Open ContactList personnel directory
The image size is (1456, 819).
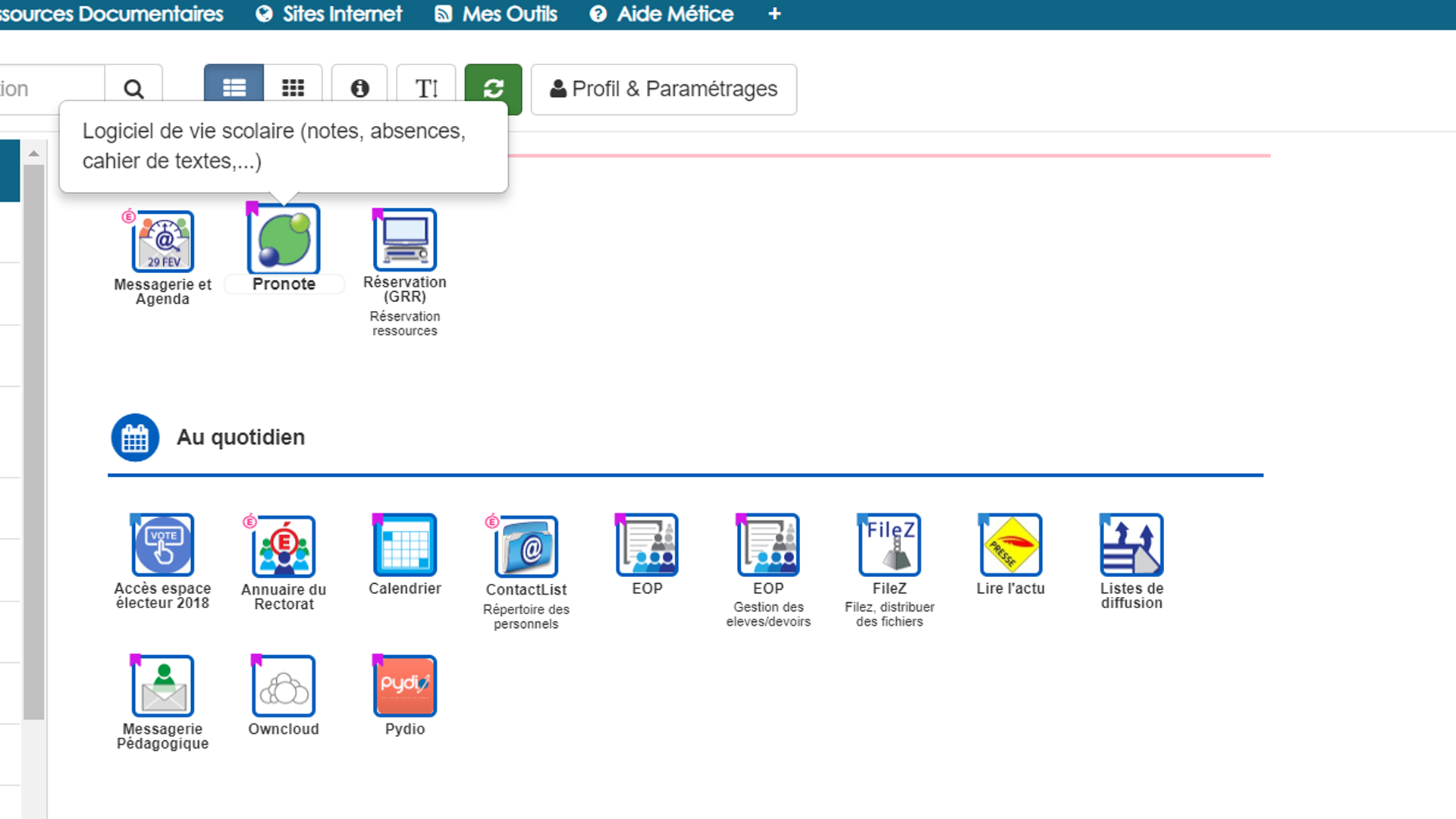tap(526, 547)
